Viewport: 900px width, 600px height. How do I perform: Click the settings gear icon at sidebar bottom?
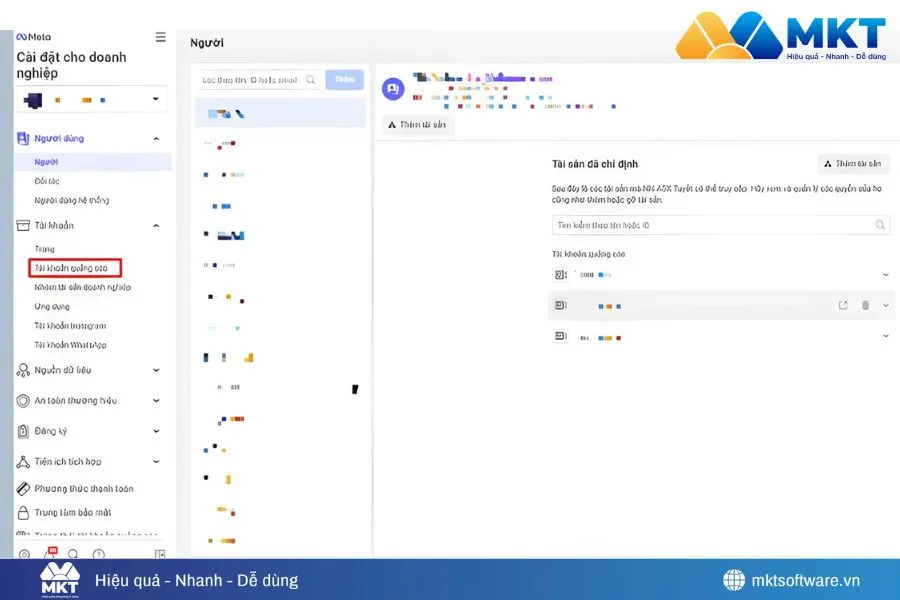[24, 554]
